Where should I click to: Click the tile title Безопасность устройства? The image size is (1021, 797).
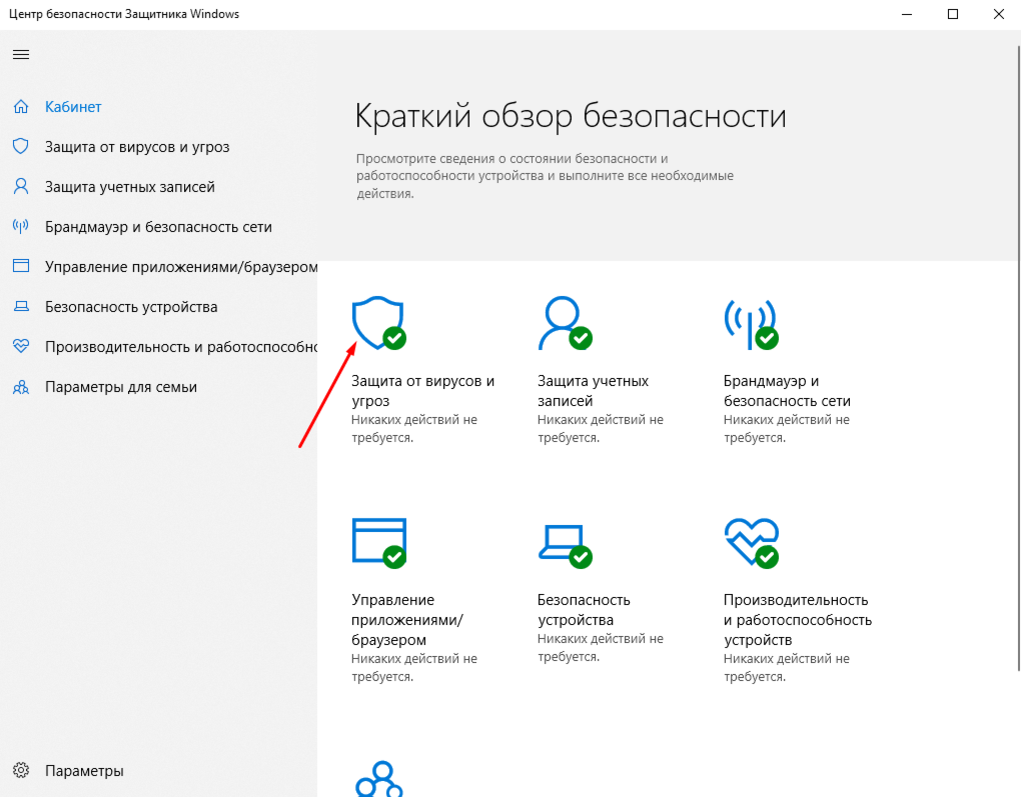point(583,609)
